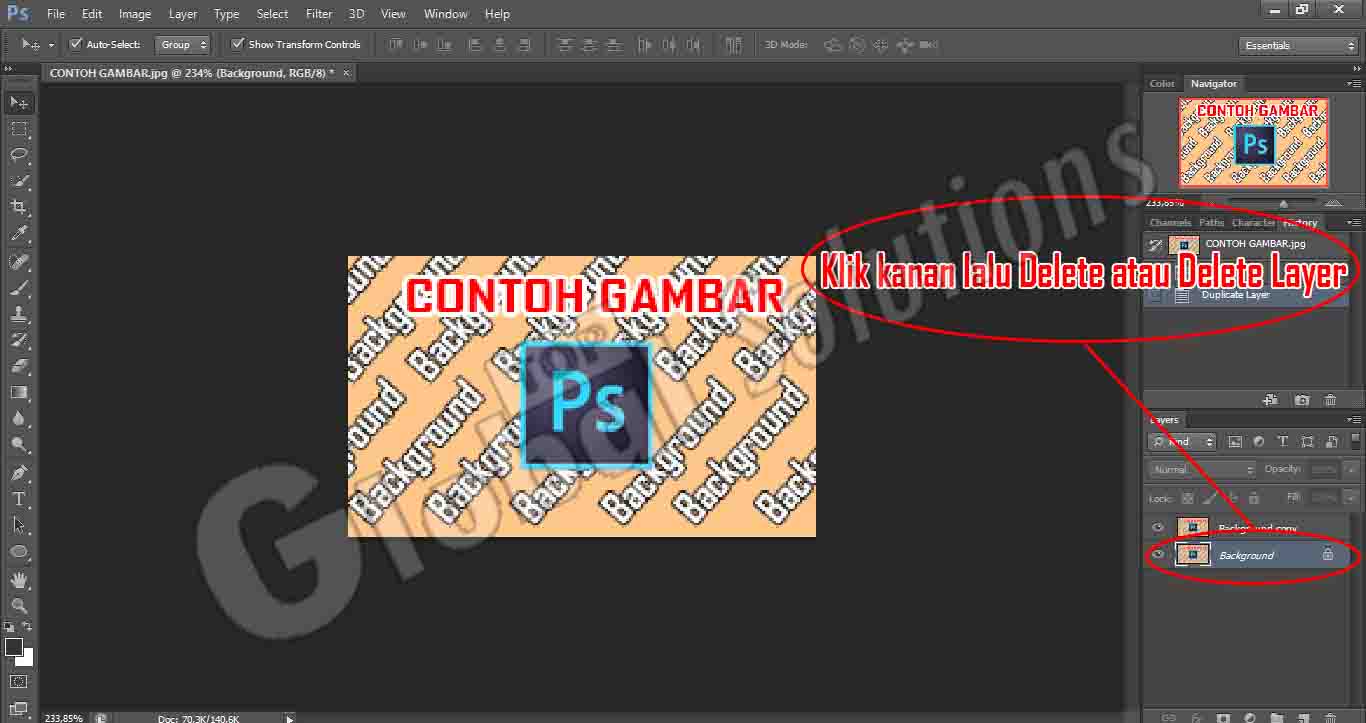Click the History panel trash icon
The image size is (1366, 723).
(x=1330, y=400)
